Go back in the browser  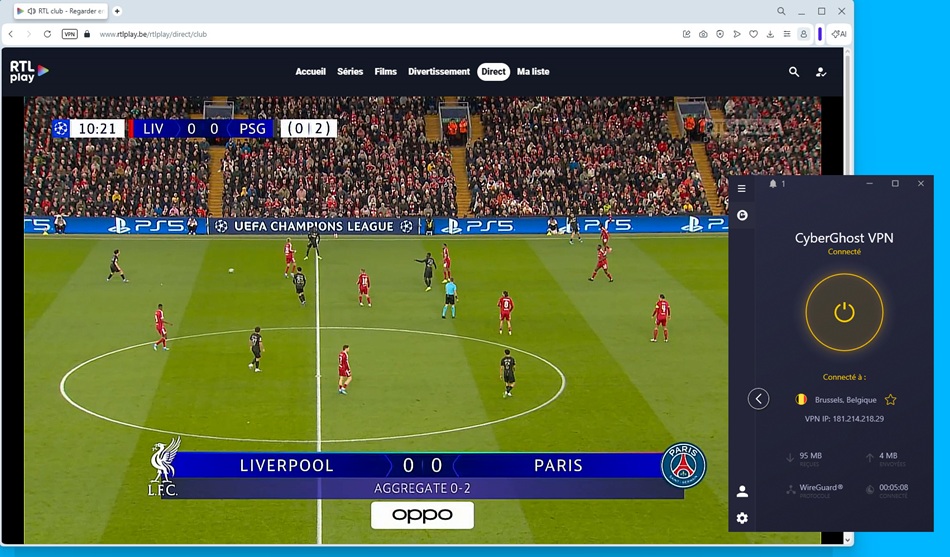[x=11, y=34]
